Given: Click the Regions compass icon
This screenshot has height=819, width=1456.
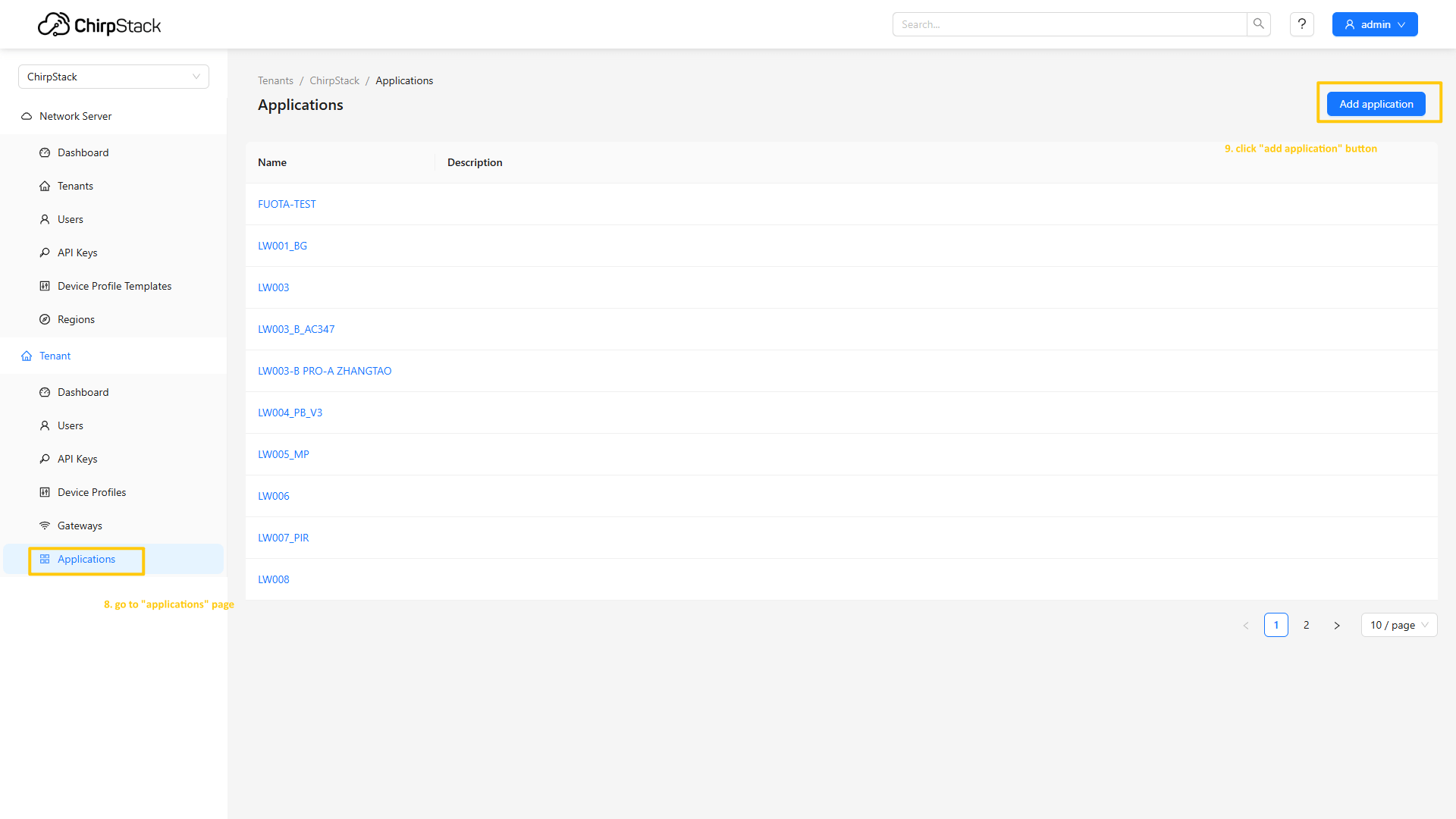Looking at the screenshot, I should (x=45, y=319).
